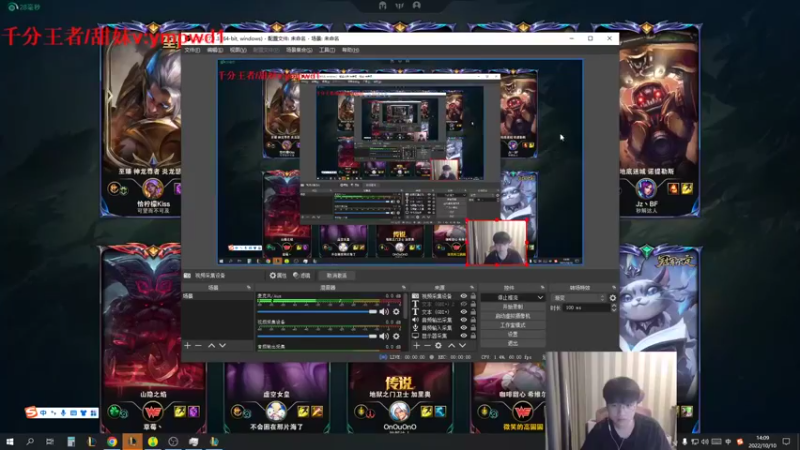This screenshot has width=800, height=450.
Task: Remove selected source with minus icon
Action: tap(428, 345)
